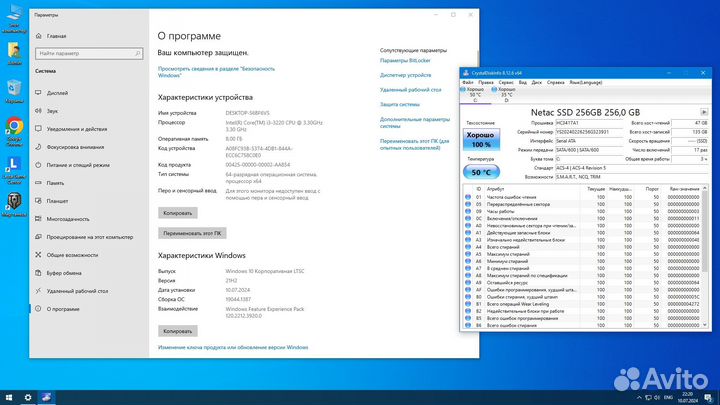
Task: Select the Всего стираний SMART row
Action: (582, 247)
